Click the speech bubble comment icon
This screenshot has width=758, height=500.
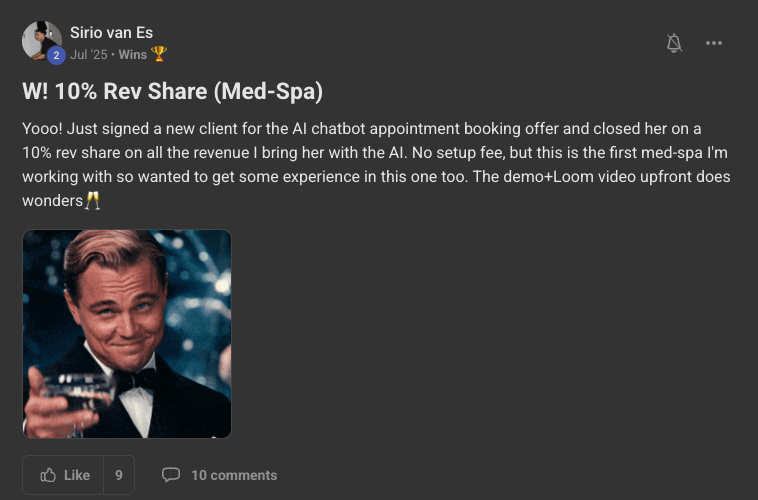(x=171, y=475)
